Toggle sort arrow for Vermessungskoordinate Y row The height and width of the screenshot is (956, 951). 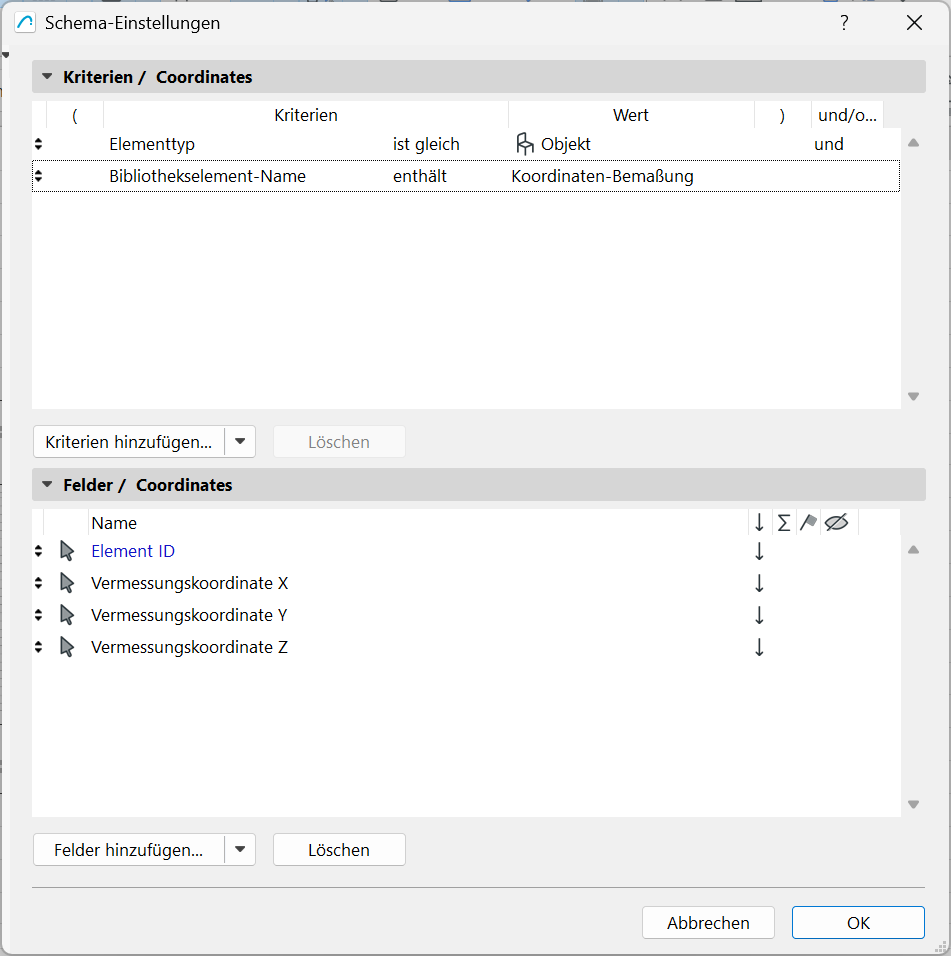[759, 615]
